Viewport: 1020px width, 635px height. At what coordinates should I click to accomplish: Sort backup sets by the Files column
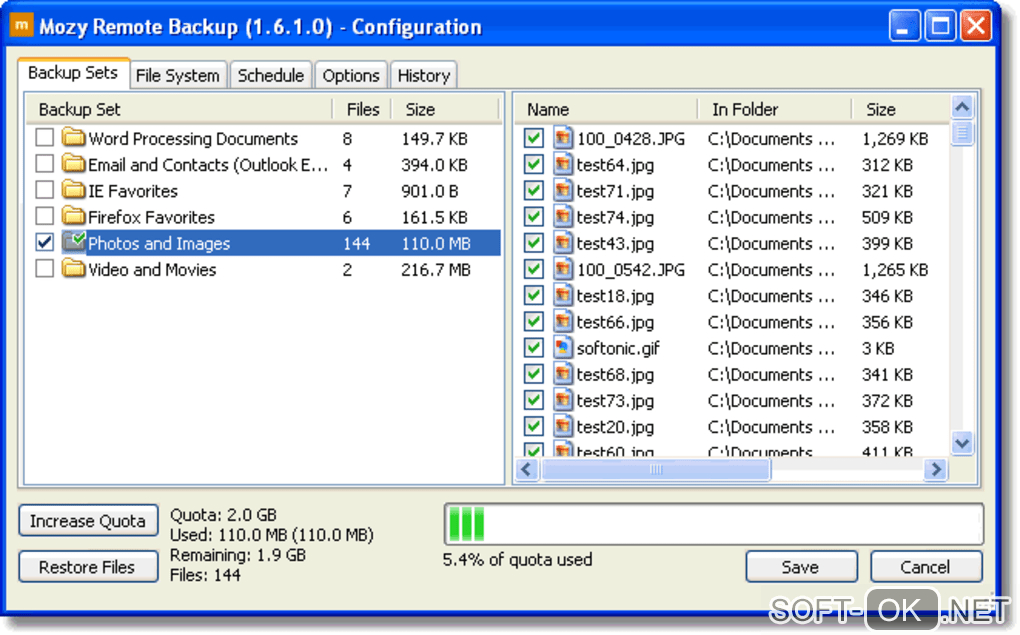(x=362, y=109)
